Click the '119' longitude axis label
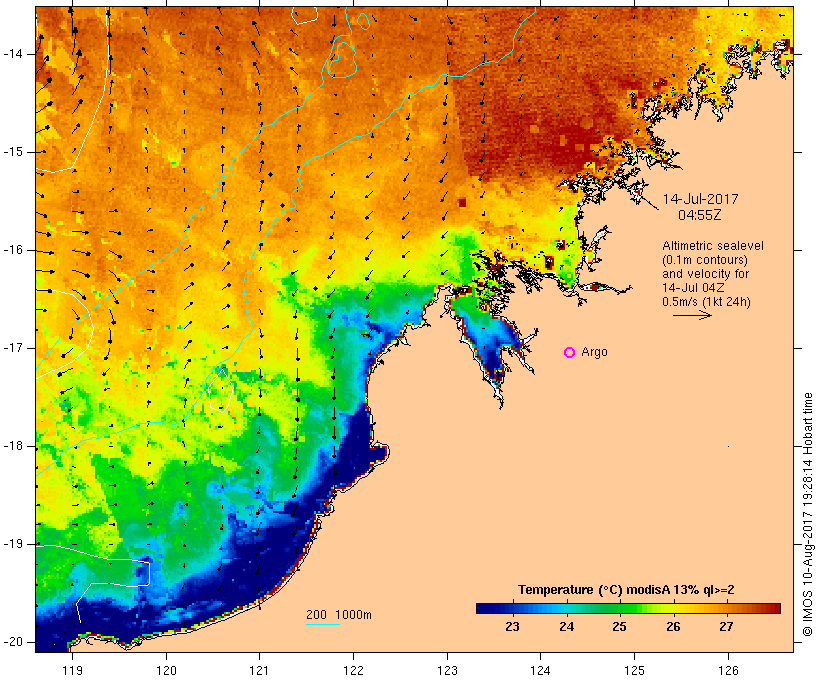Screen dimensions: 820x680 pyautogui.click(x=72, y=670)
